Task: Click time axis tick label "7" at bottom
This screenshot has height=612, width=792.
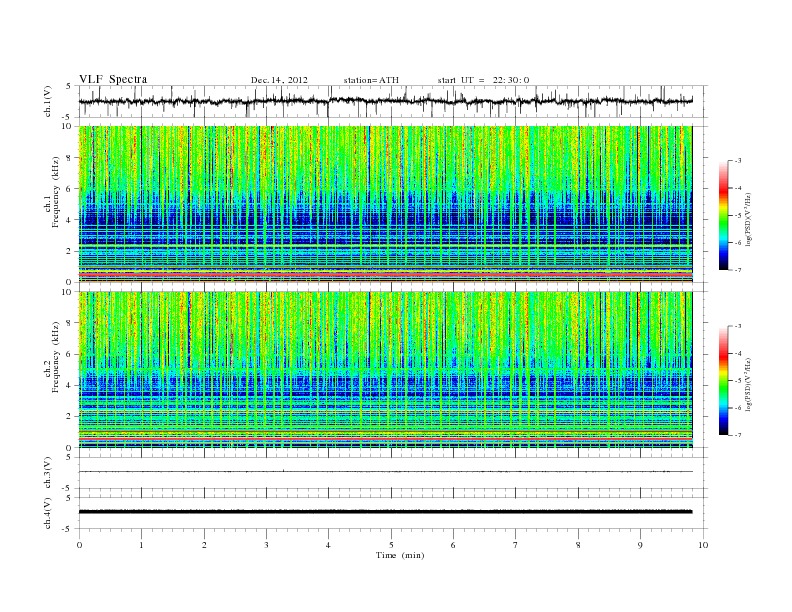Action: pyautogui.click(x=516, y=545)
